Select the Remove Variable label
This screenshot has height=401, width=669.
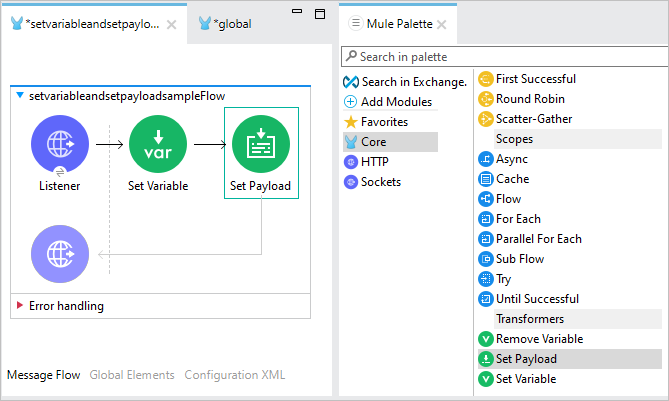click(x=540, y=339)
